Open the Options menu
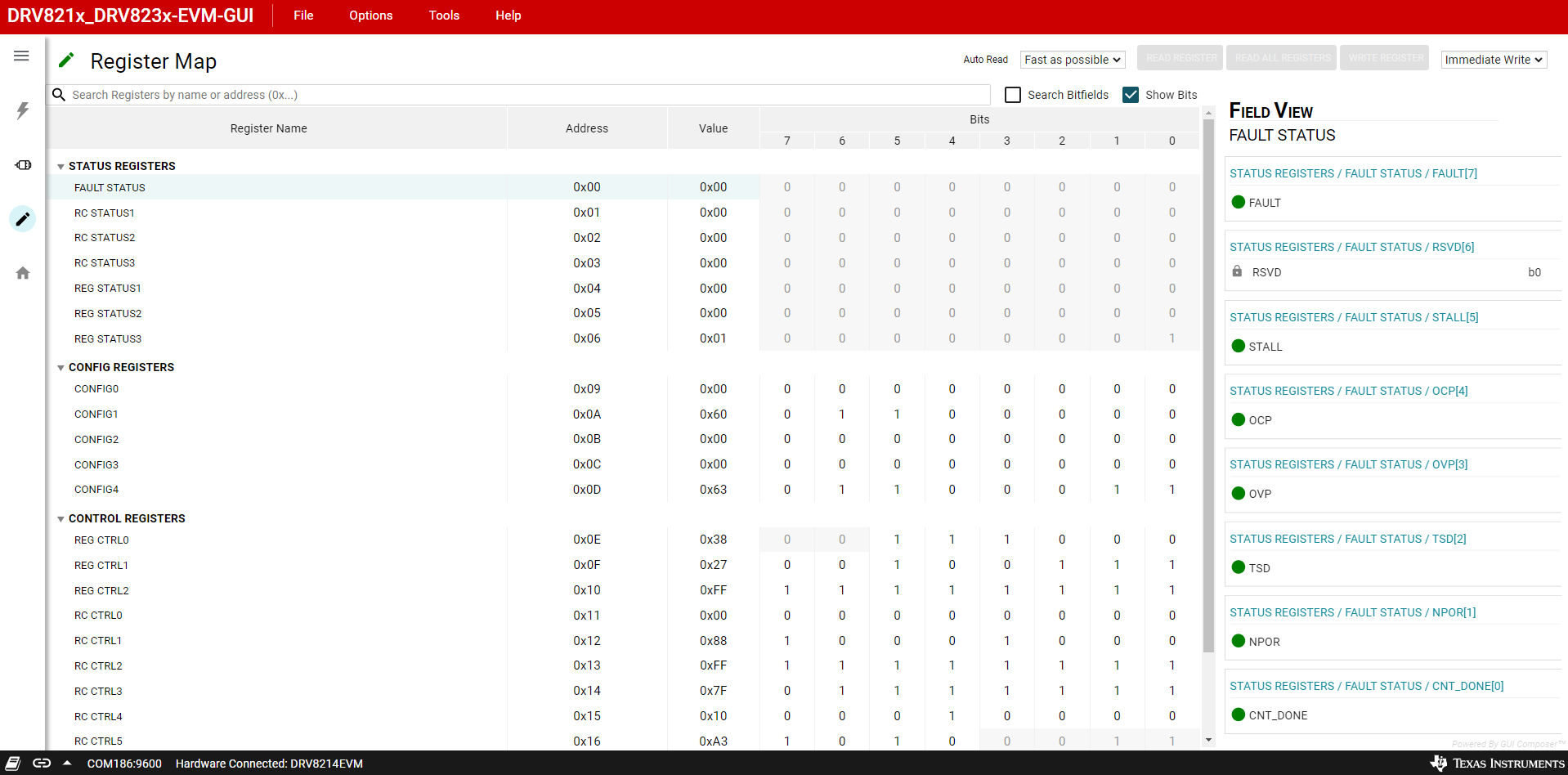1568x775 pixels. click(370, 16)
